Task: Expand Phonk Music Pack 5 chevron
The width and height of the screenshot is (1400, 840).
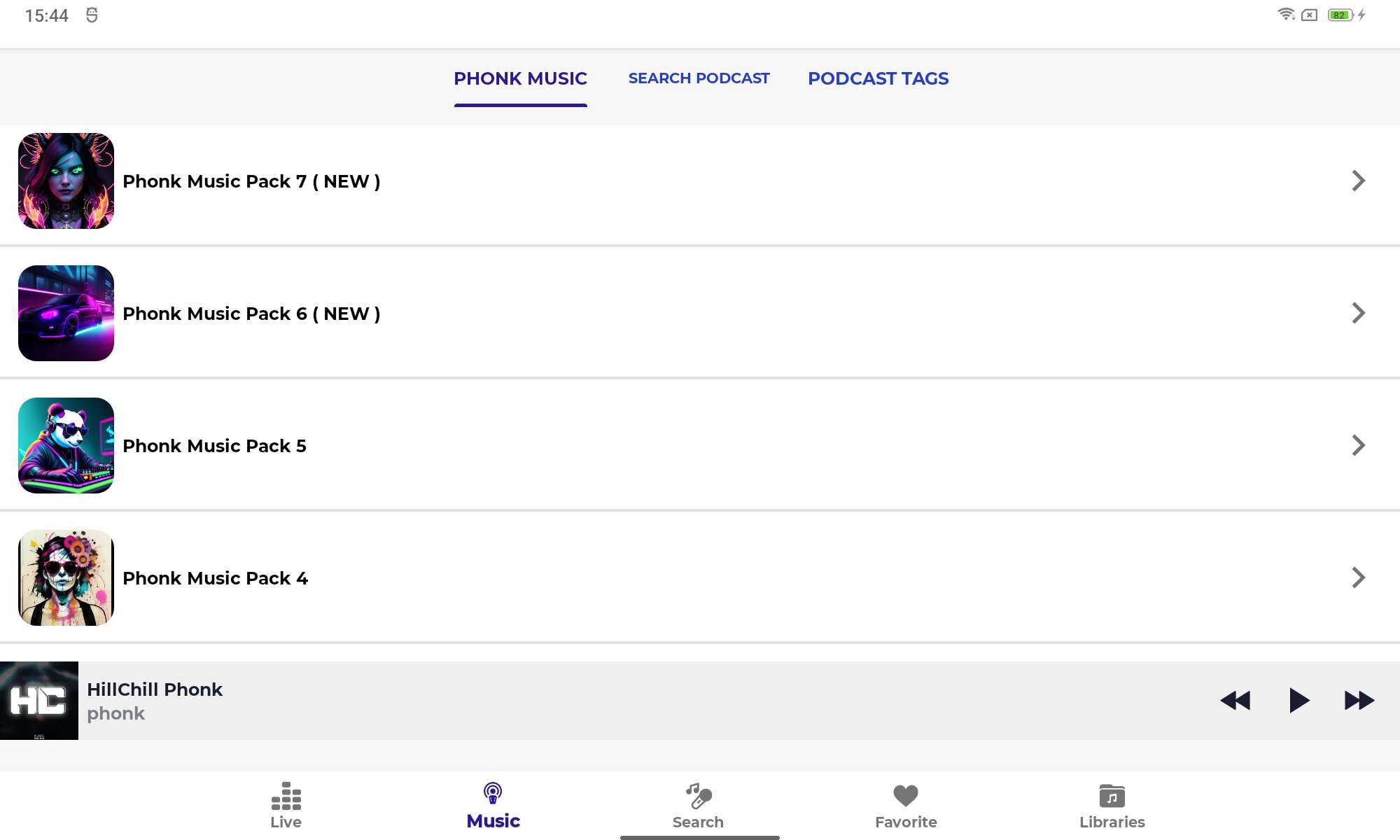Action: click(1358, 445)
